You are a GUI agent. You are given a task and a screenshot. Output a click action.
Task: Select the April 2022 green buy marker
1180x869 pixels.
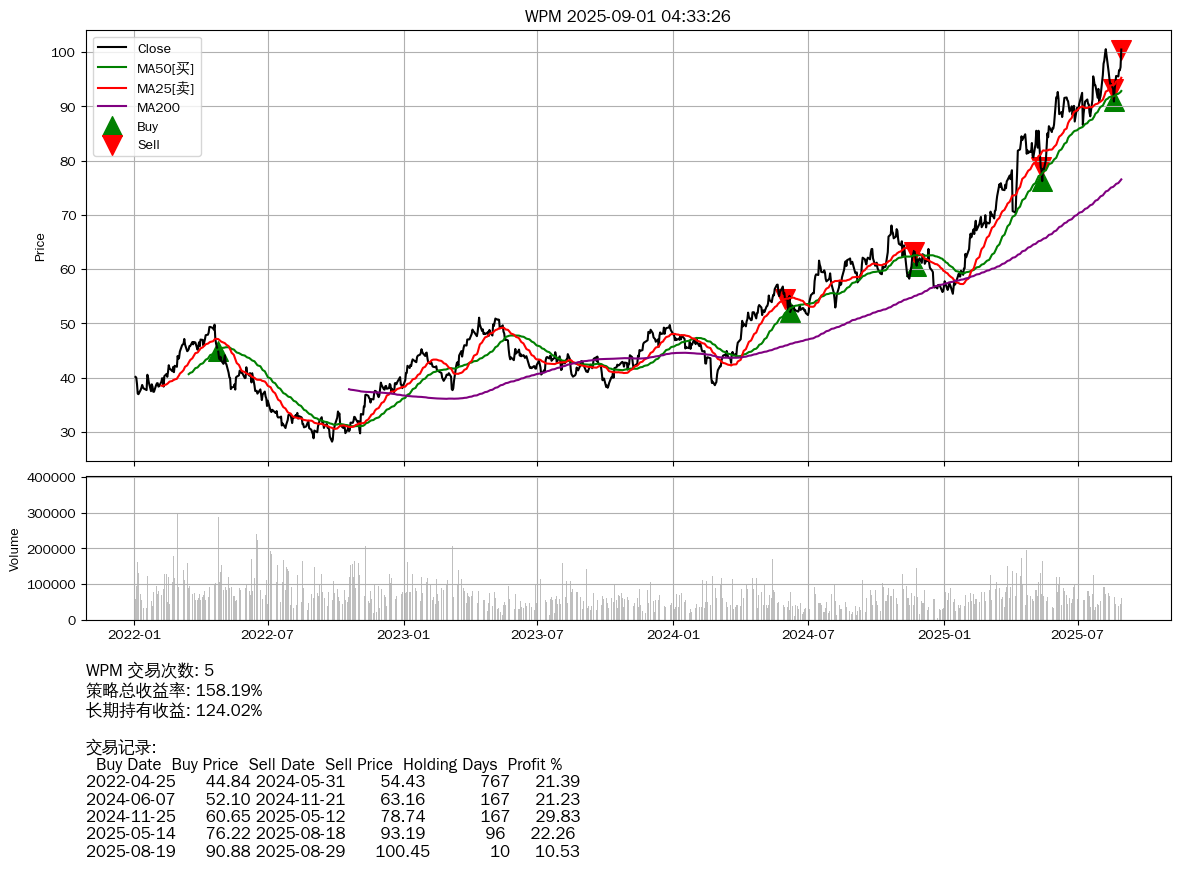(x=217, y=351)
